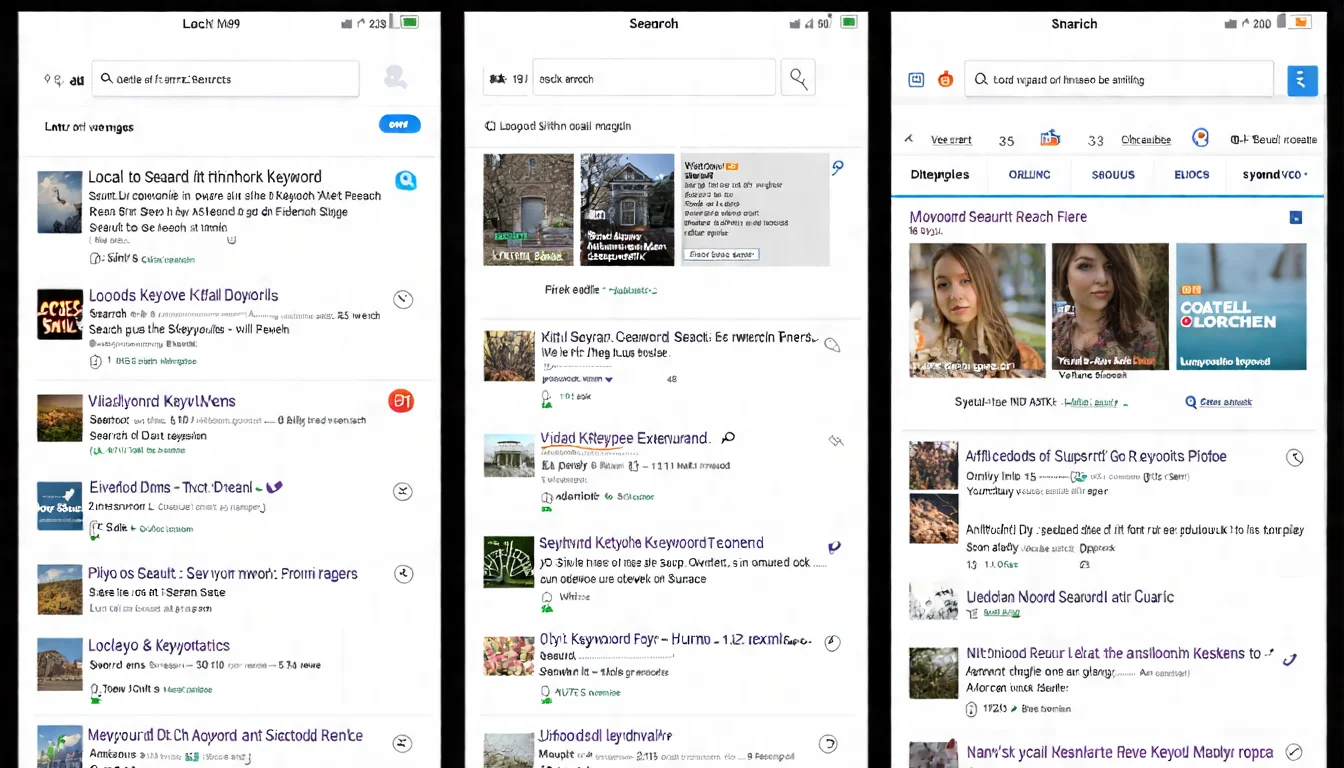Click the search input field in left panel

pos(225,79)
